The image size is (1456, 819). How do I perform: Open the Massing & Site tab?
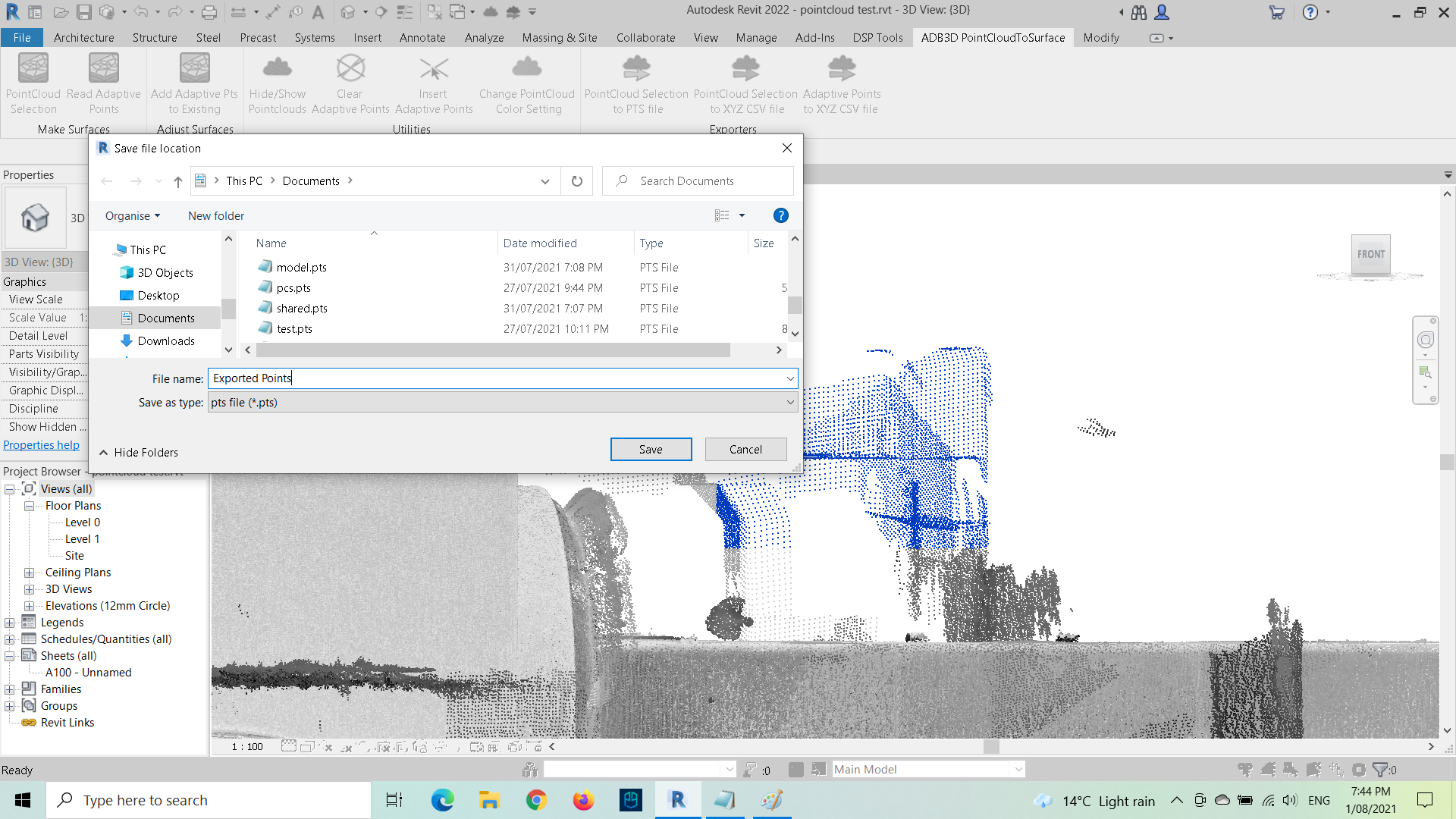(x=559, y=38)
